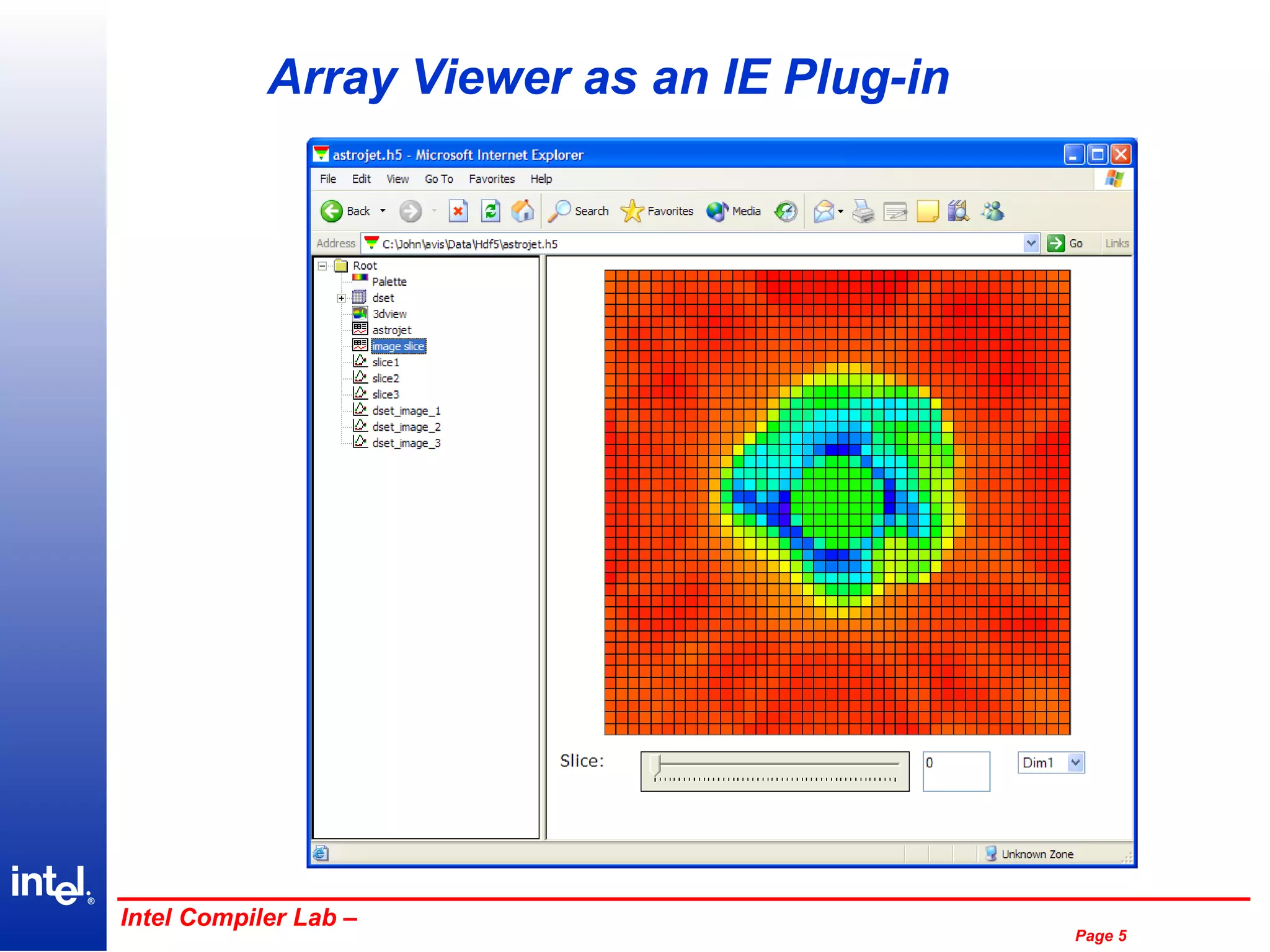Click the Print icon
1270x952 pixels.
(x=863, y=211)
